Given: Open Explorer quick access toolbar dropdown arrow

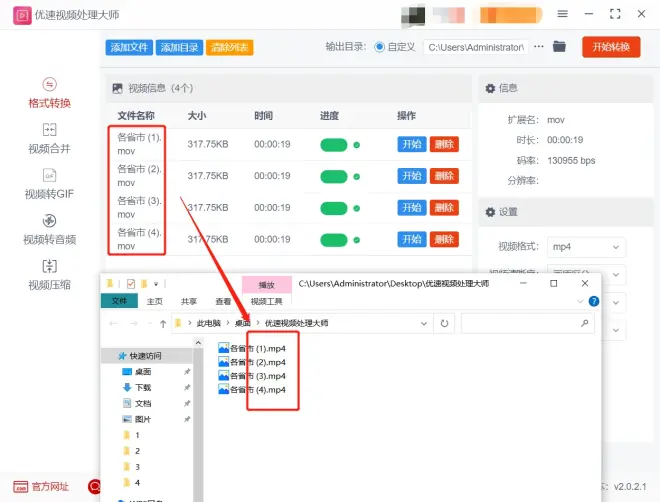Looking at the screenshot, I should pos(156,284).
